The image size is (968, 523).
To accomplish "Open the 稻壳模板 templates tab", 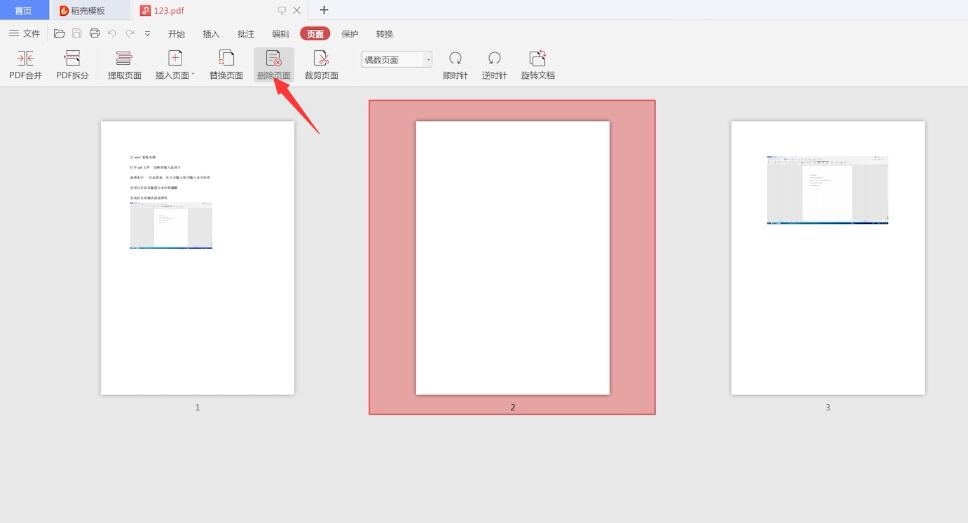I will pos(90,10).
